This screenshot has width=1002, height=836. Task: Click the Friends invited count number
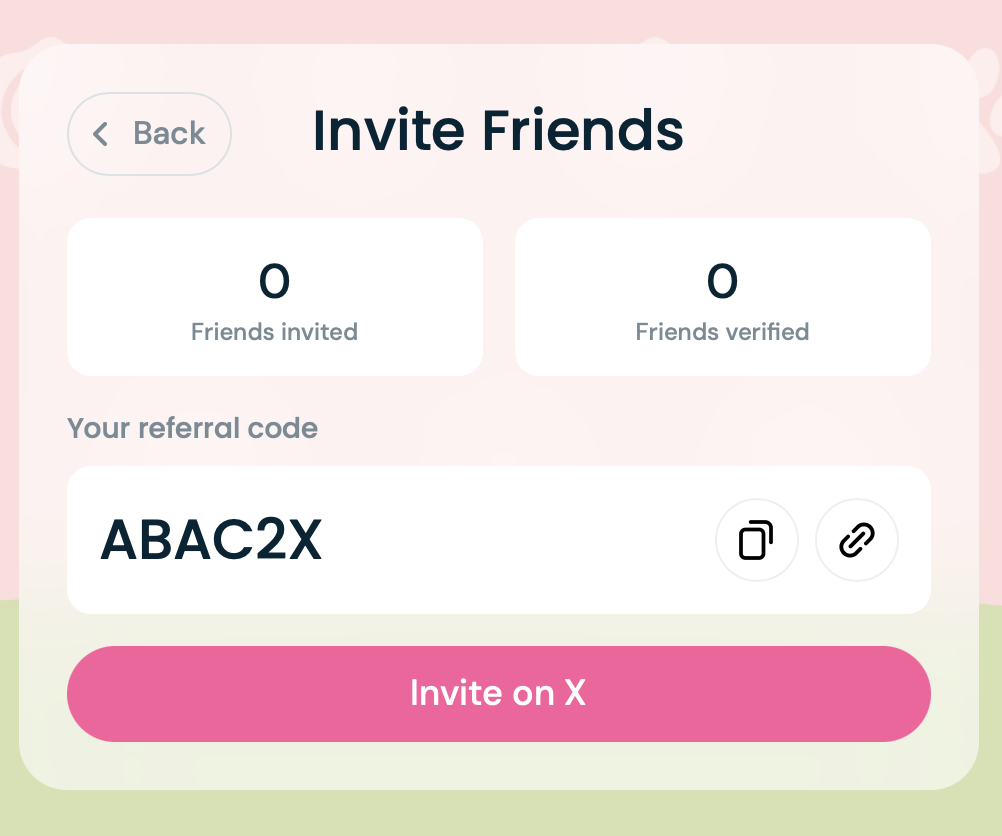point(274,282)
